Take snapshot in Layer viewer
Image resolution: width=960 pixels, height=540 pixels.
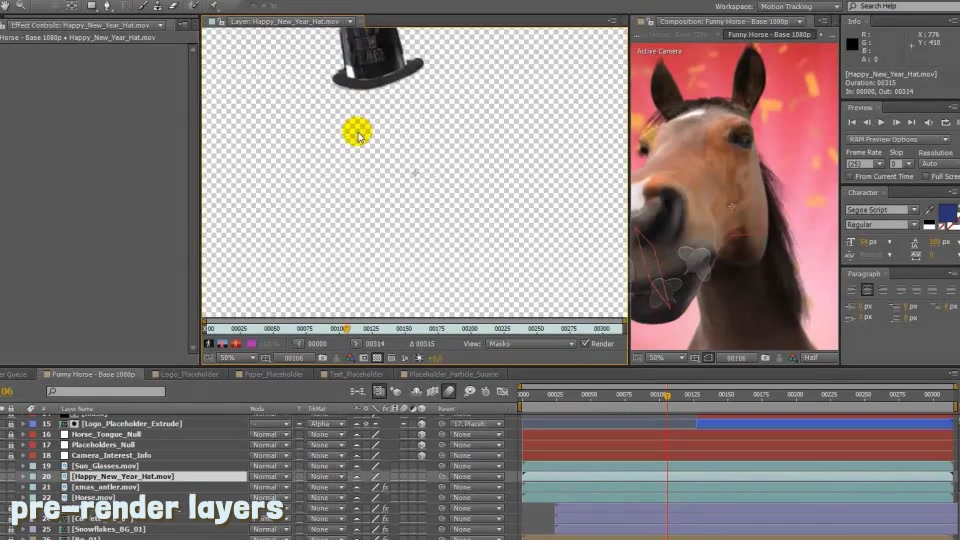pyautogui.click(x=323, y=358)
